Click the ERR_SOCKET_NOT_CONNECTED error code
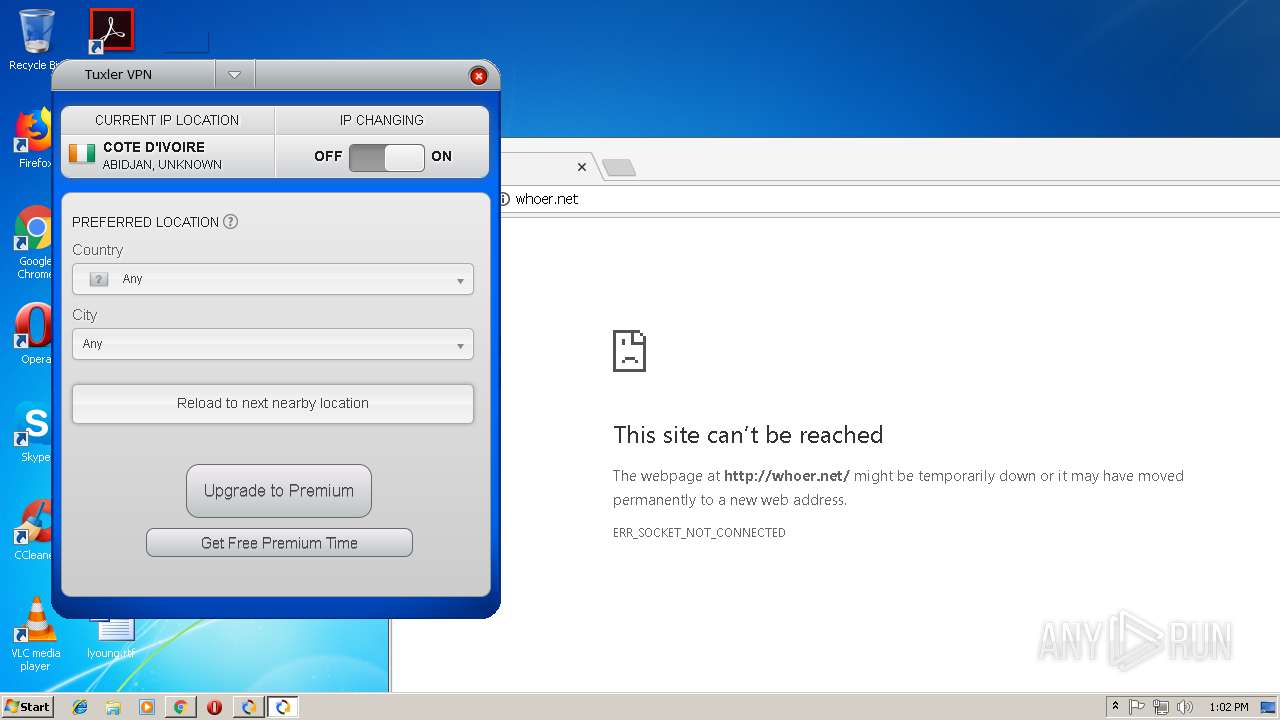 [x=699, y=533]
